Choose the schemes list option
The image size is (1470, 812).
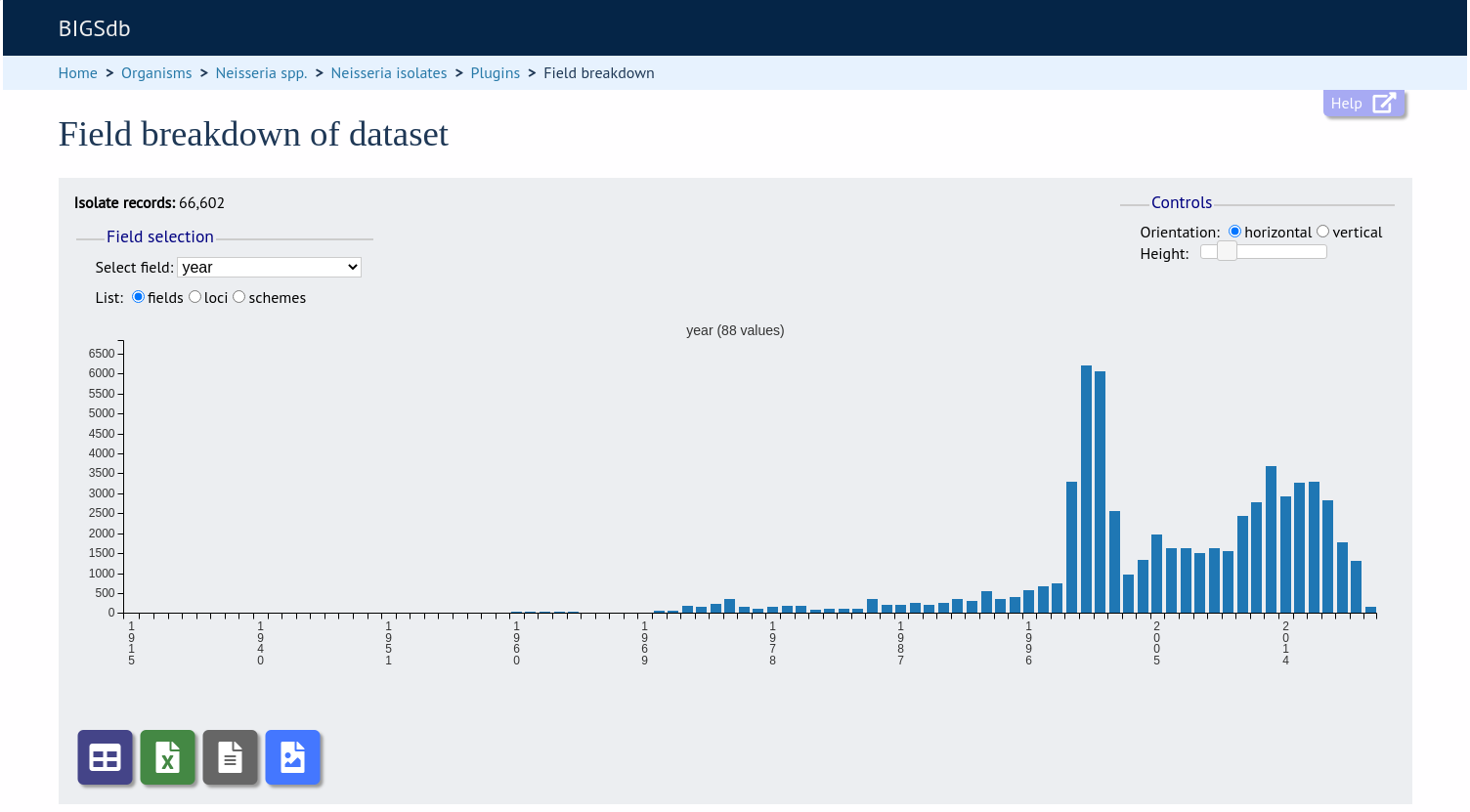pos(239,297)
